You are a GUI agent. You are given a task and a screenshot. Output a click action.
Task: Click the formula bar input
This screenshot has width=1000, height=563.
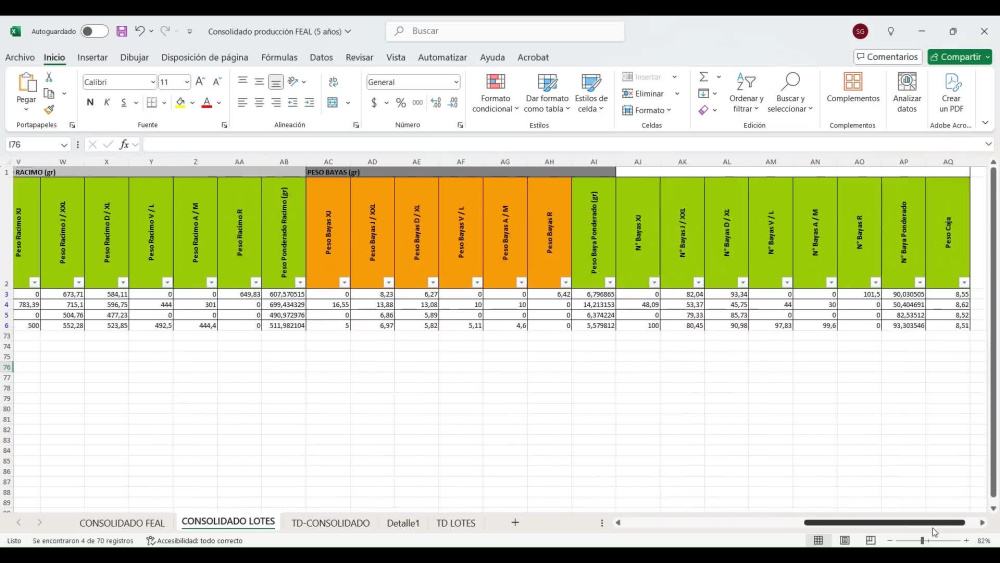pos(564,145)
